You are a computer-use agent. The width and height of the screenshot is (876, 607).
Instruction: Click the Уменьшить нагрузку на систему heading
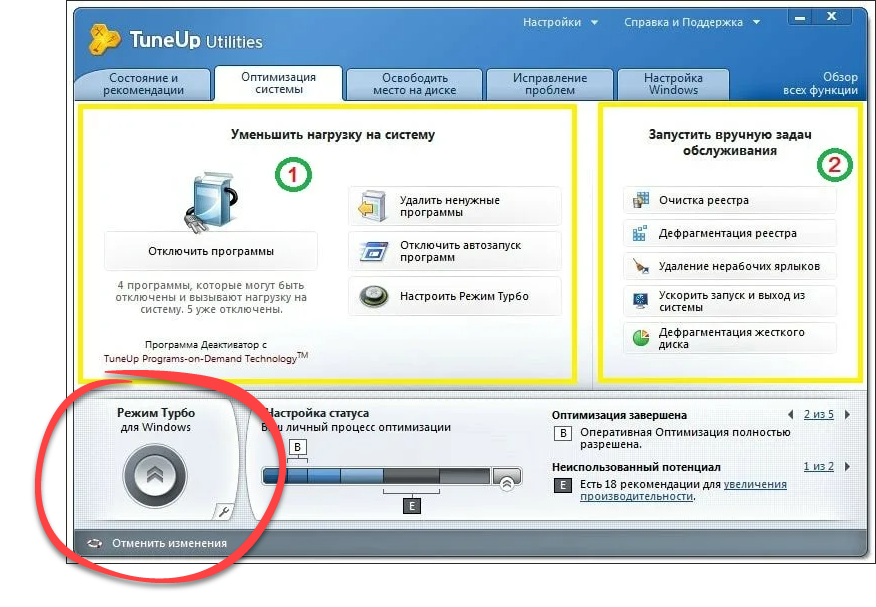click(333, 135)
